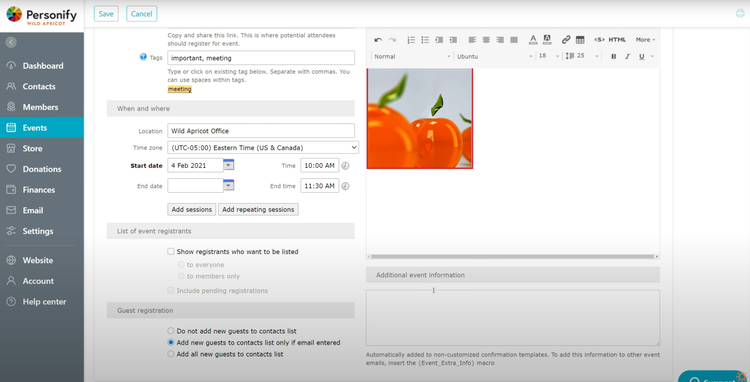This screenshot has height=382, width=750.
Task: Enable Show registrants who want to be listed
Action: 171,251
